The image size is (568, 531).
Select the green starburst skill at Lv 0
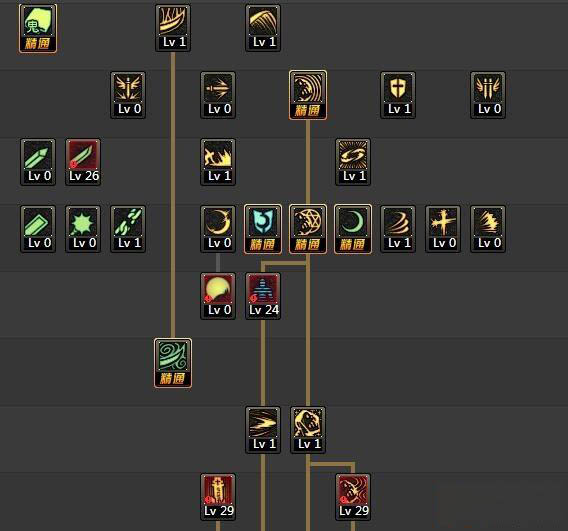83,229
